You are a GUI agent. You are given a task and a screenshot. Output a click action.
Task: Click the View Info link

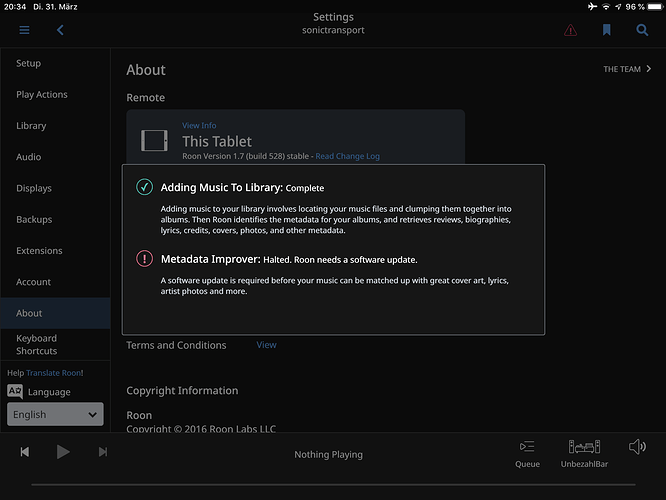coord(199,125)
